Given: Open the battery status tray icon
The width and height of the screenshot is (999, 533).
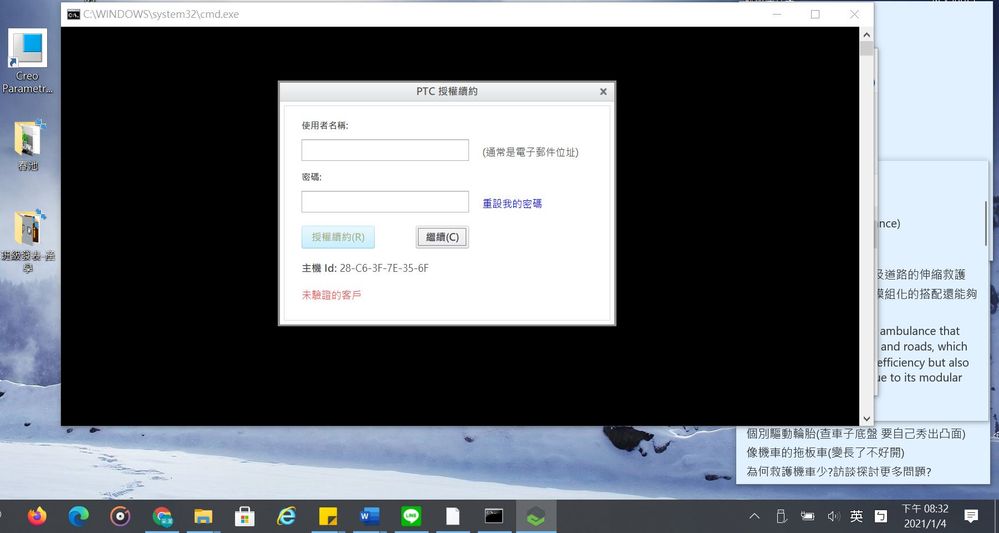Looking at the screenshot, I should [808, 516].
